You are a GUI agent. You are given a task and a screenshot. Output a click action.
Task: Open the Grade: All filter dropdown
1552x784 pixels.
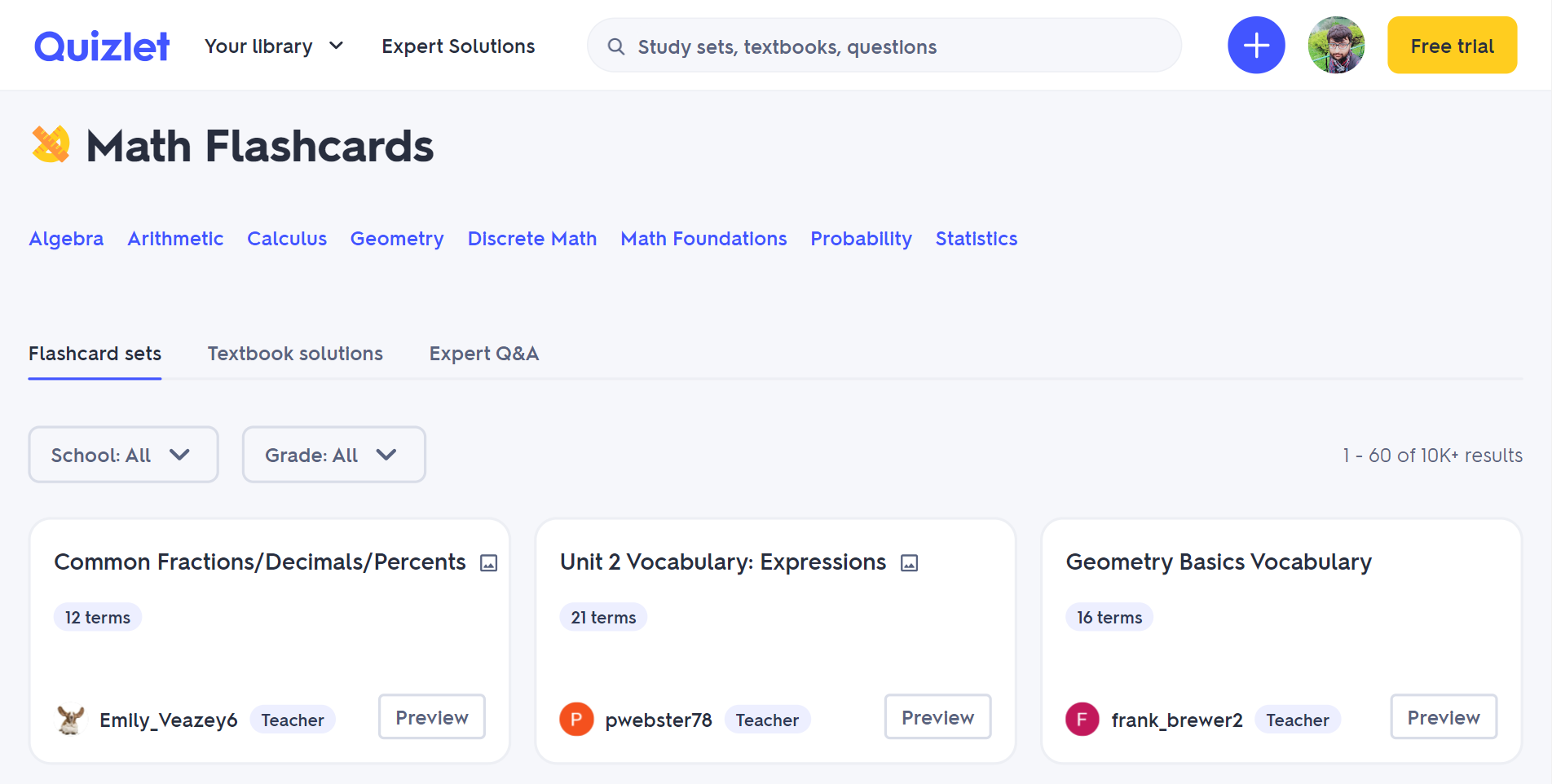[333, 455]
